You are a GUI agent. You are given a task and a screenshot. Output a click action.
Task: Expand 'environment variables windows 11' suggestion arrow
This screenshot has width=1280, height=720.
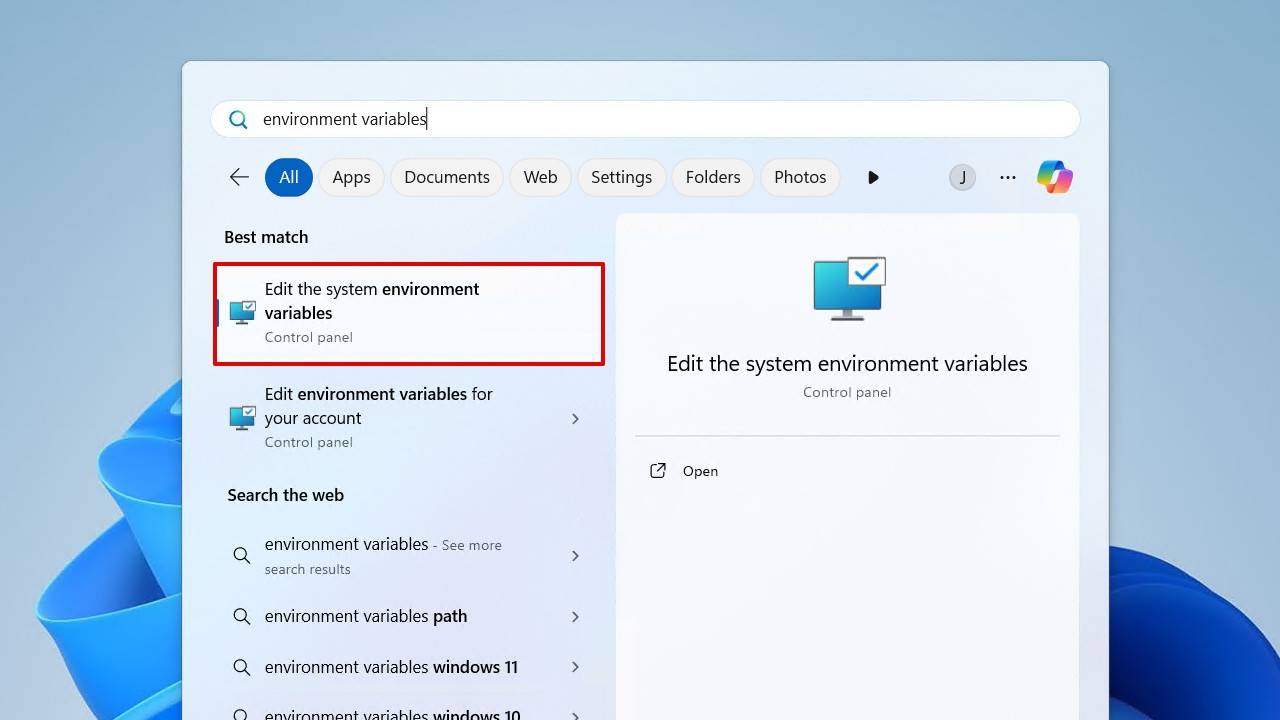point(575,667)
